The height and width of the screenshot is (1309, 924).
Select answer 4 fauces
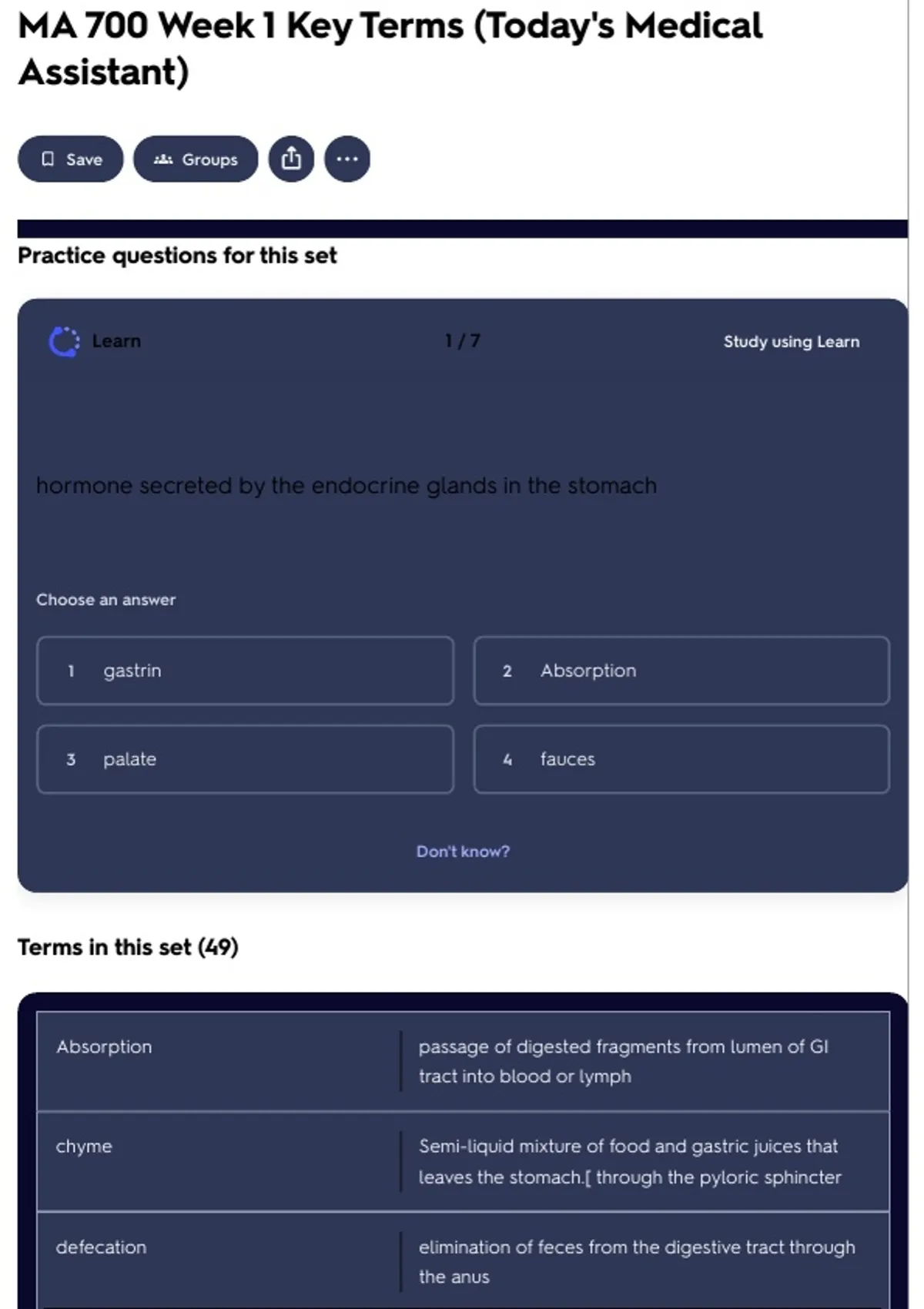pos(681,759)
